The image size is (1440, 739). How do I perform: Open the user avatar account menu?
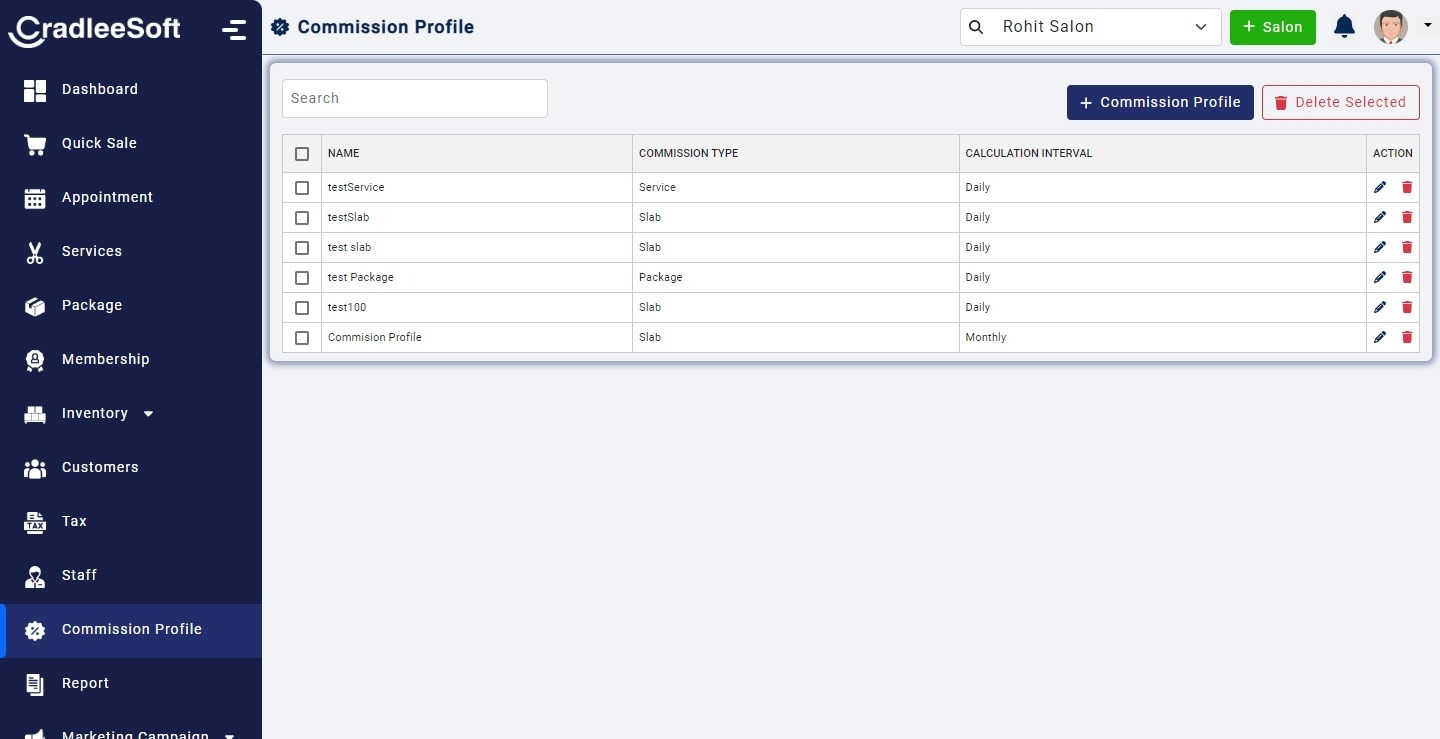1392,27
